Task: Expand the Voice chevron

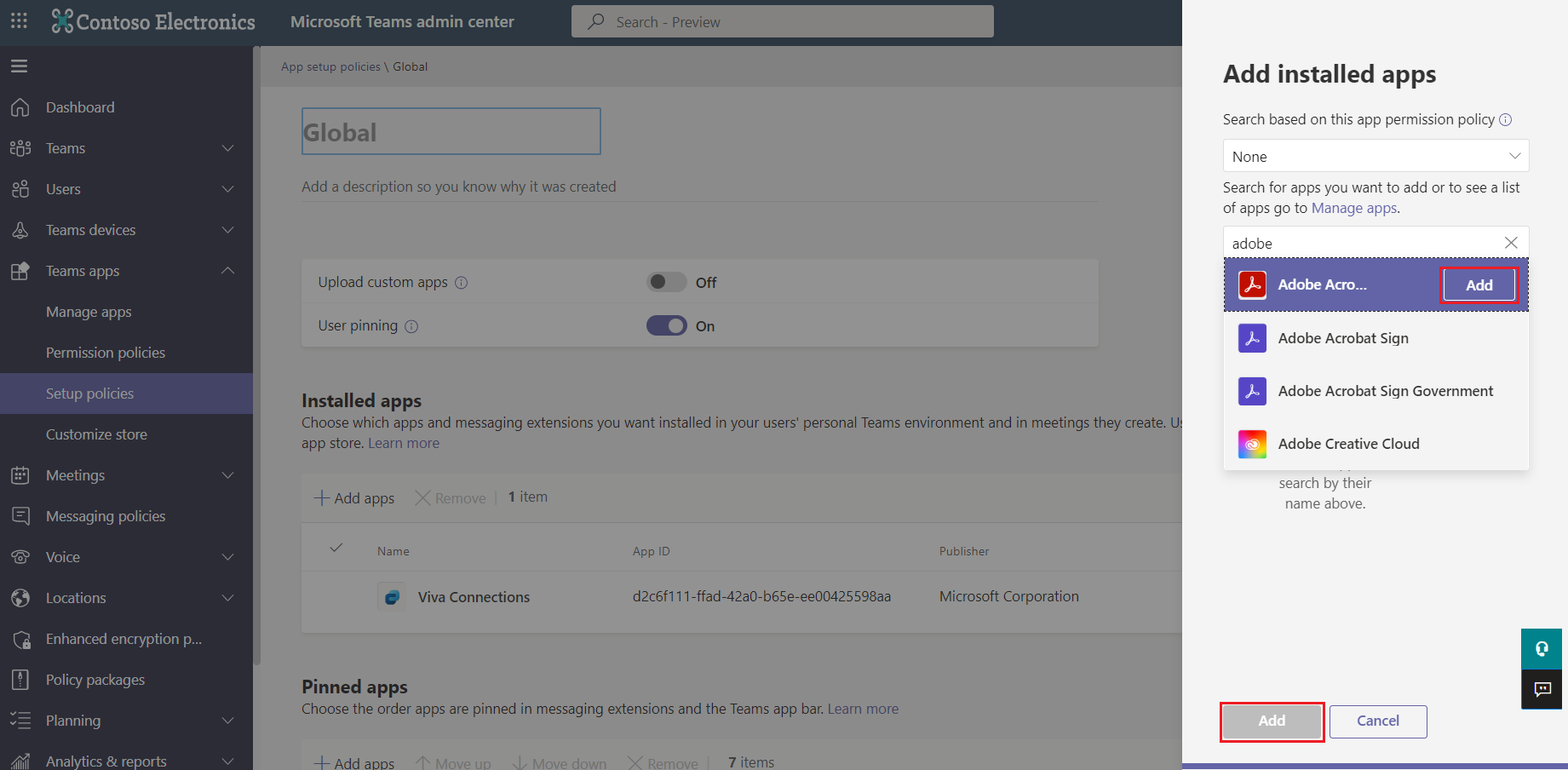Action: (x=227, y=557)
